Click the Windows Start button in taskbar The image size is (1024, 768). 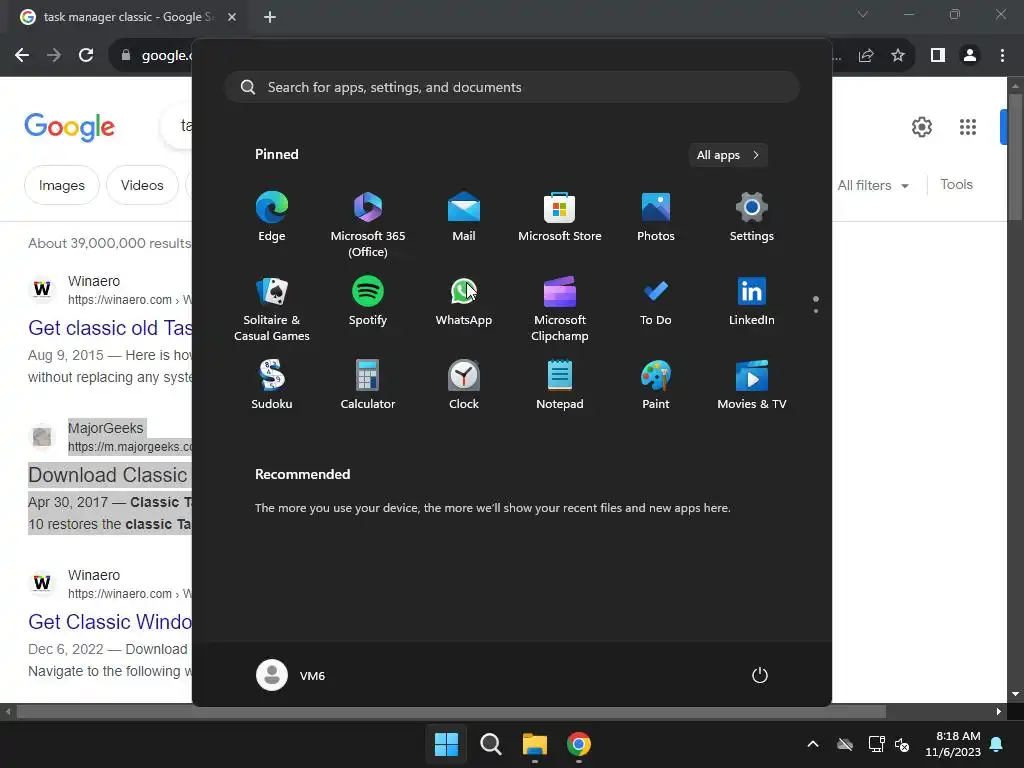(447, 744)
